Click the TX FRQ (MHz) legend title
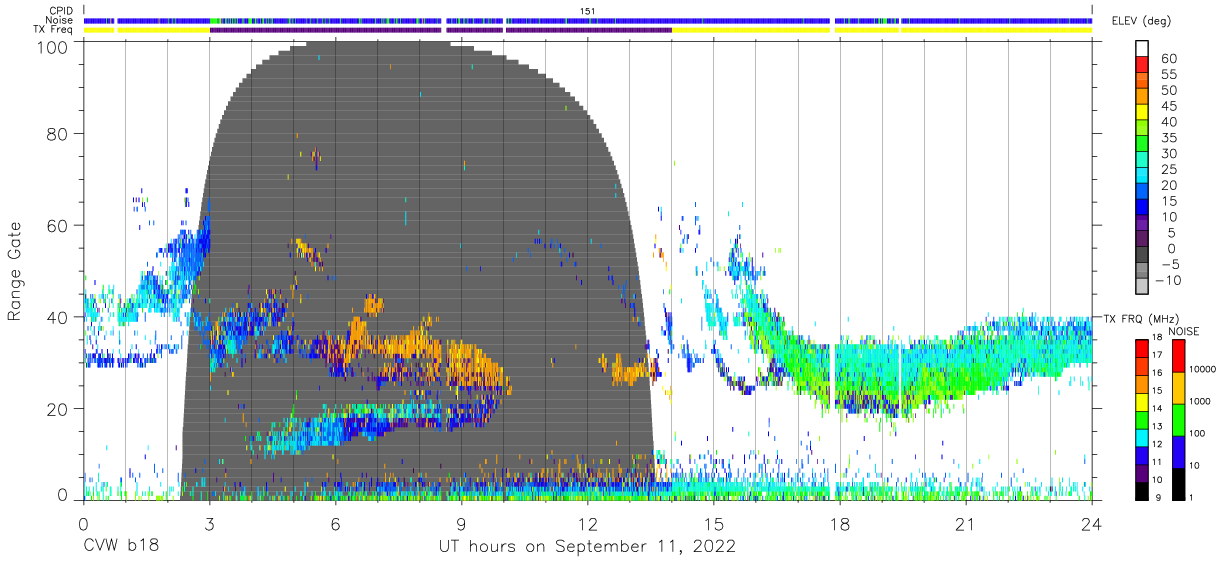 point(1140,319)
